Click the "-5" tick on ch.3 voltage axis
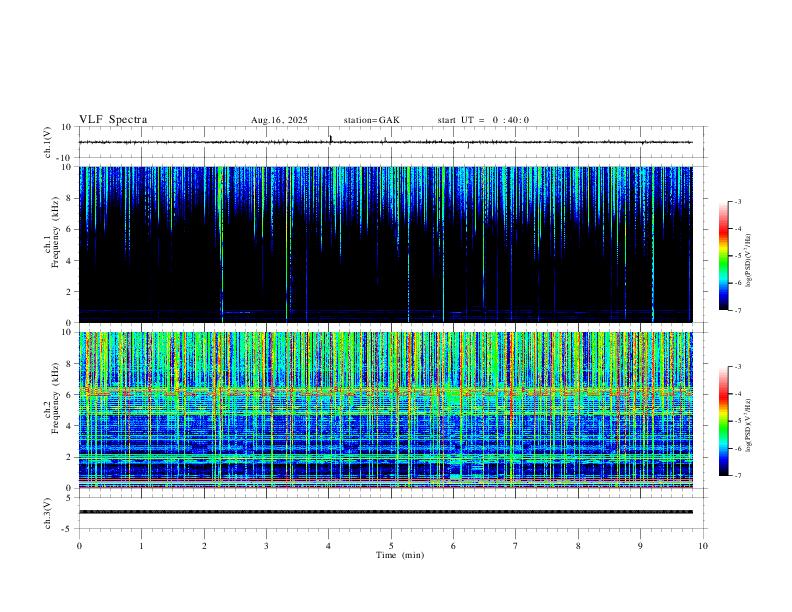Viewport: 792px width, 612px height. pyautogui.click(x=68, y=529)
